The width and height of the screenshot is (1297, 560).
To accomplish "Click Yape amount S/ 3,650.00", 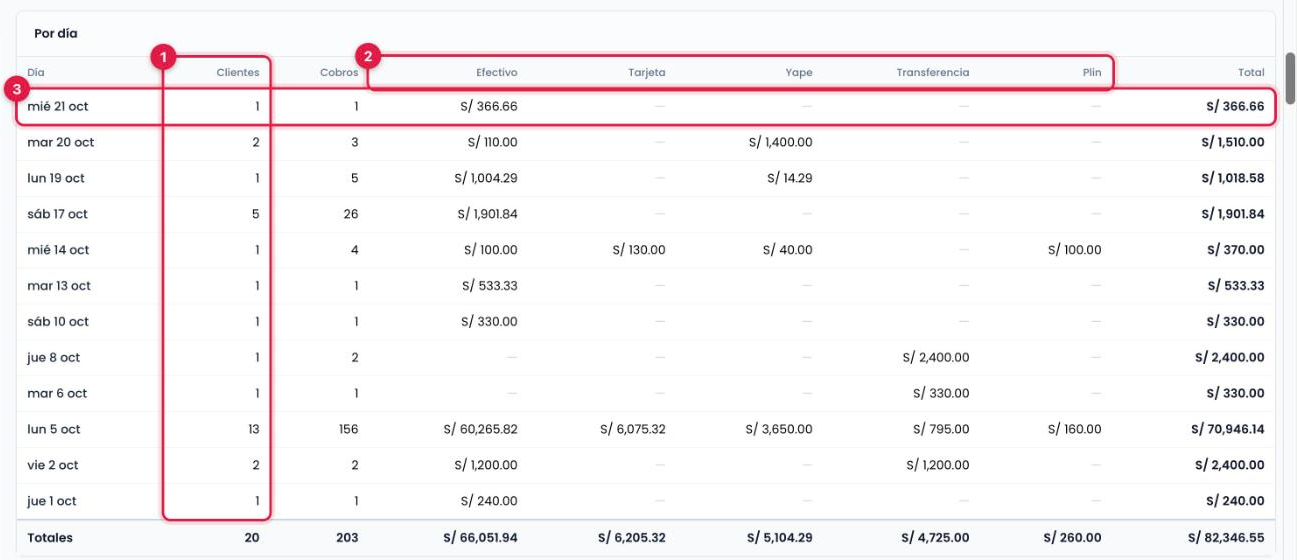I will (x=779, y=430).
